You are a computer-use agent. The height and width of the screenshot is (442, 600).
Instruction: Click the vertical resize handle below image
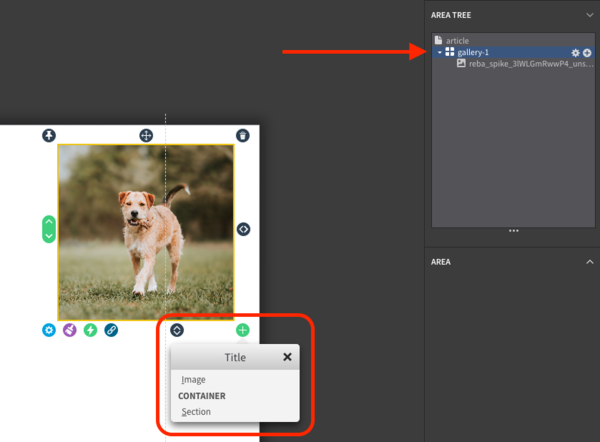point(177,330)
